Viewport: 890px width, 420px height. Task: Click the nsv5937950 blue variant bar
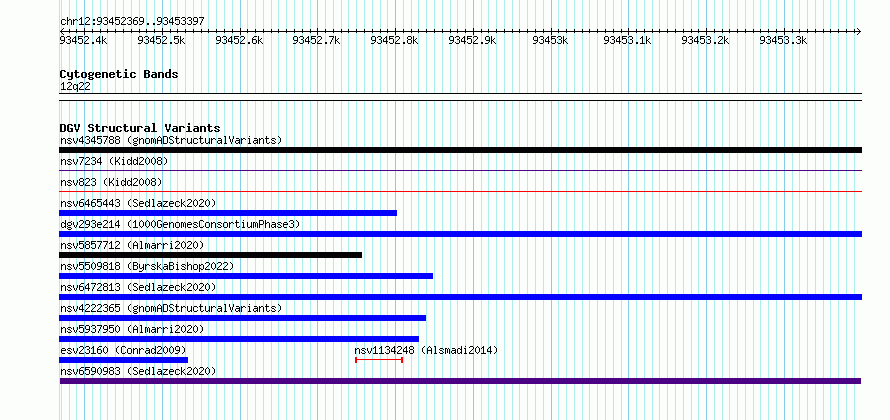point(239,339)
